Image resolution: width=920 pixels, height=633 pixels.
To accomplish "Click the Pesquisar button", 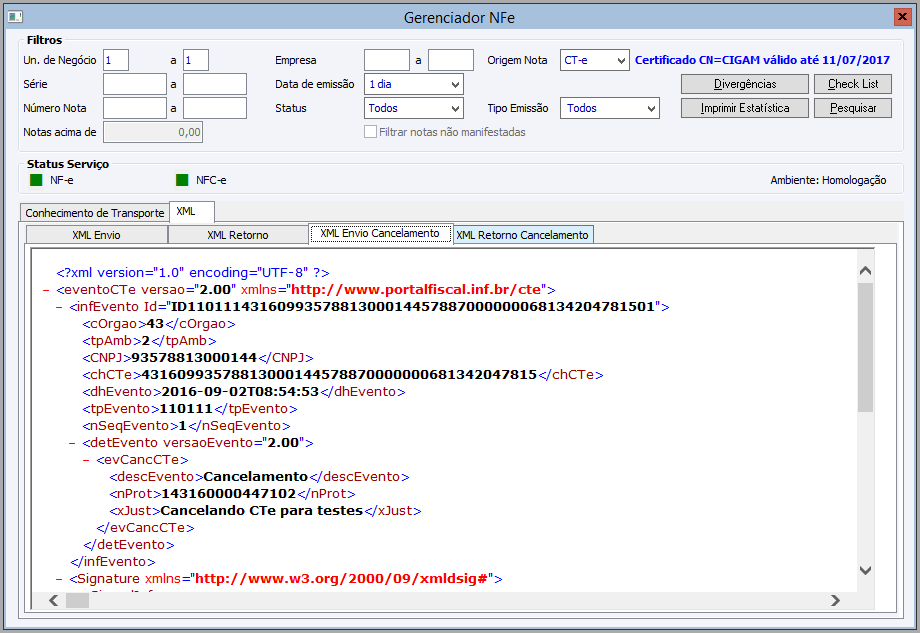I will click(852, 108).
